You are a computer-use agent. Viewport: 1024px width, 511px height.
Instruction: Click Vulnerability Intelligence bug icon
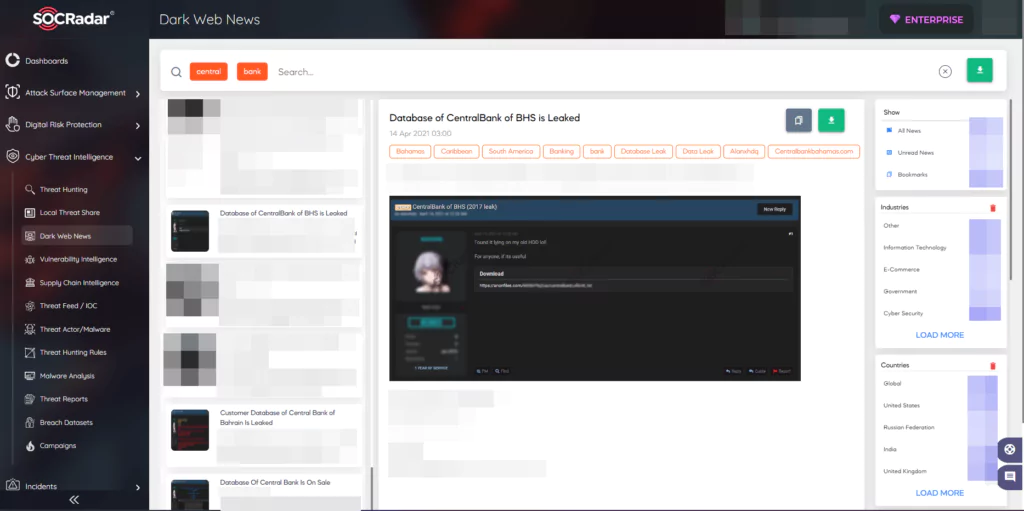29,259
